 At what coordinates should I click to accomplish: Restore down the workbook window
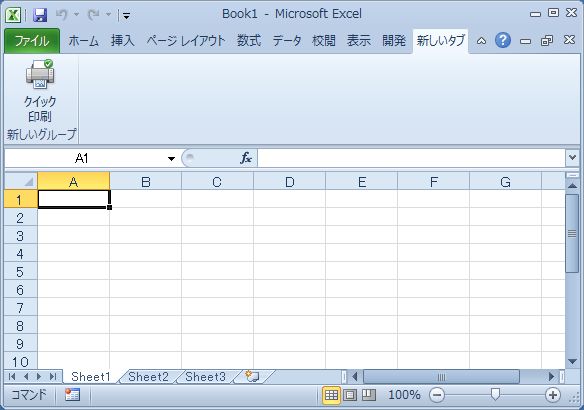(x=547, y=40)
